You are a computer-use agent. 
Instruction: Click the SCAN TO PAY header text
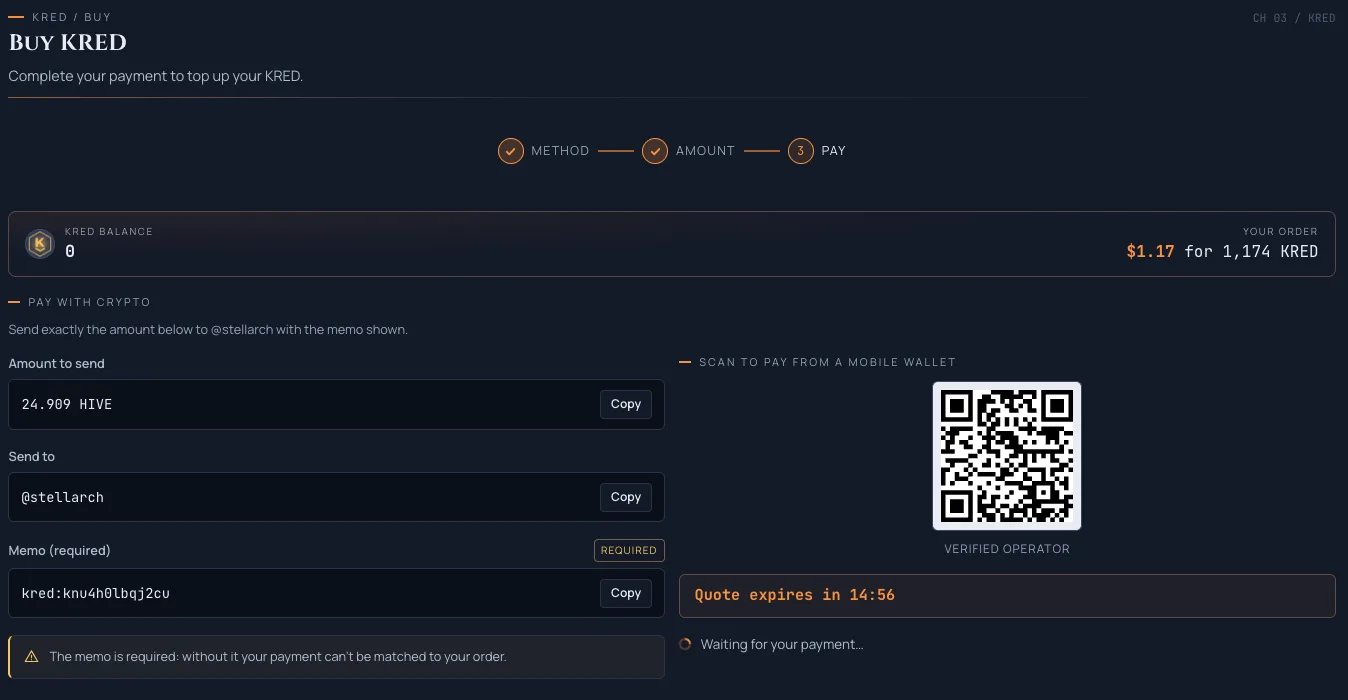827,362
